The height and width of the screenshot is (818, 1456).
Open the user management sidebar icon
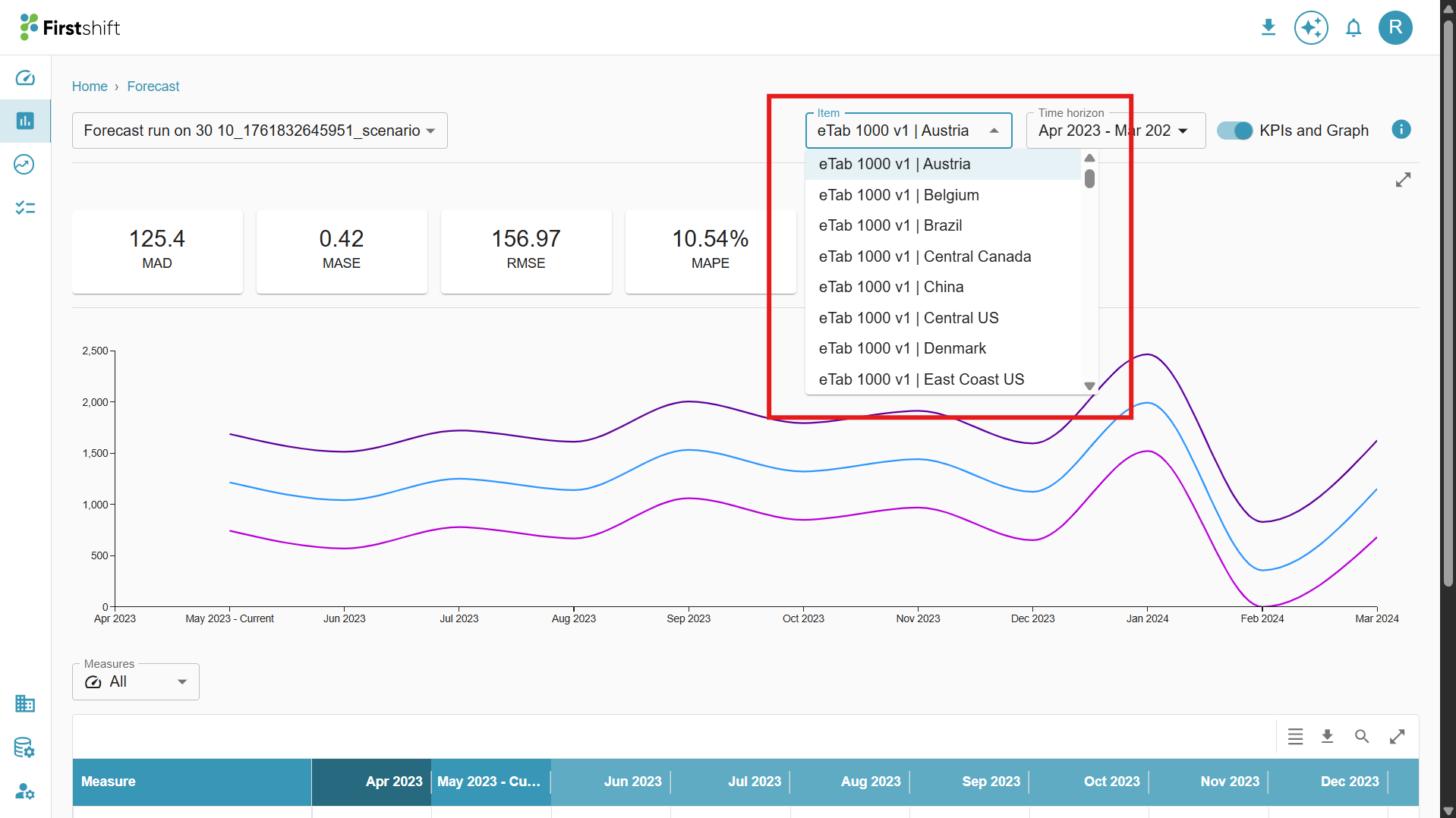coord(25,791)
